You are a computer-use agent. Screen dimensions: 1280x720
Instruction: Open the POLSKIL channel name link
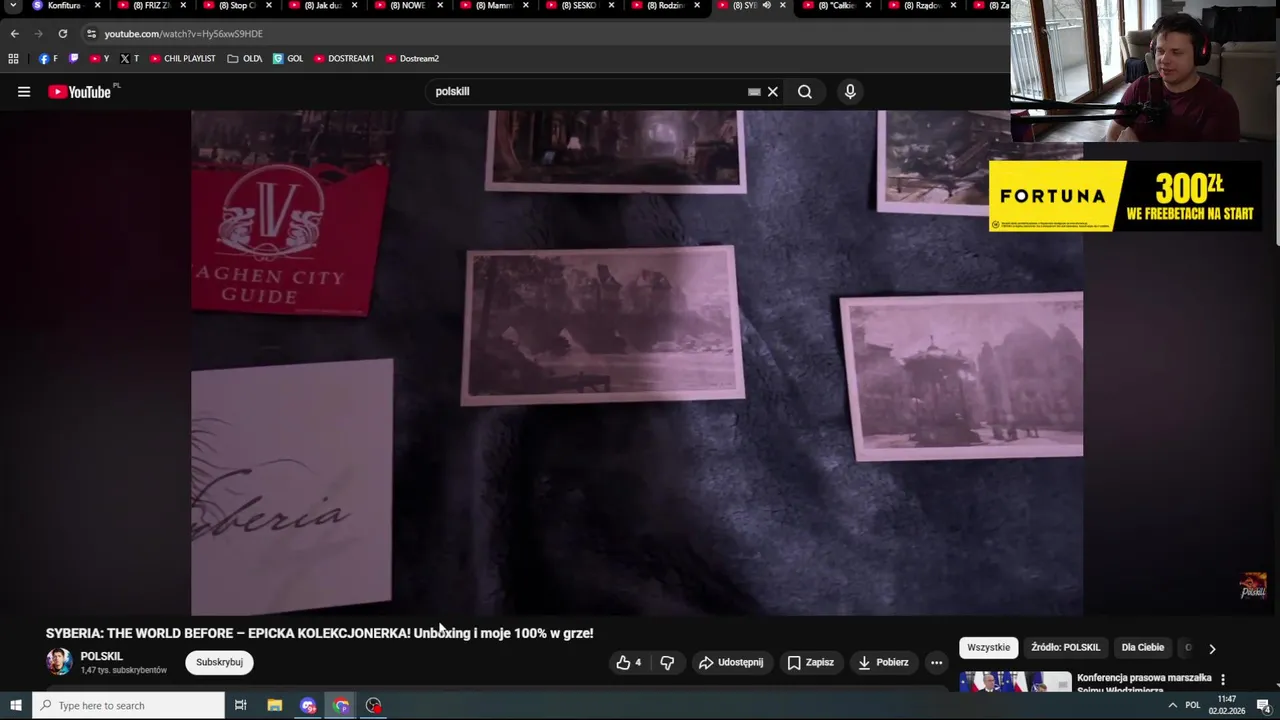tap(101, 657)
